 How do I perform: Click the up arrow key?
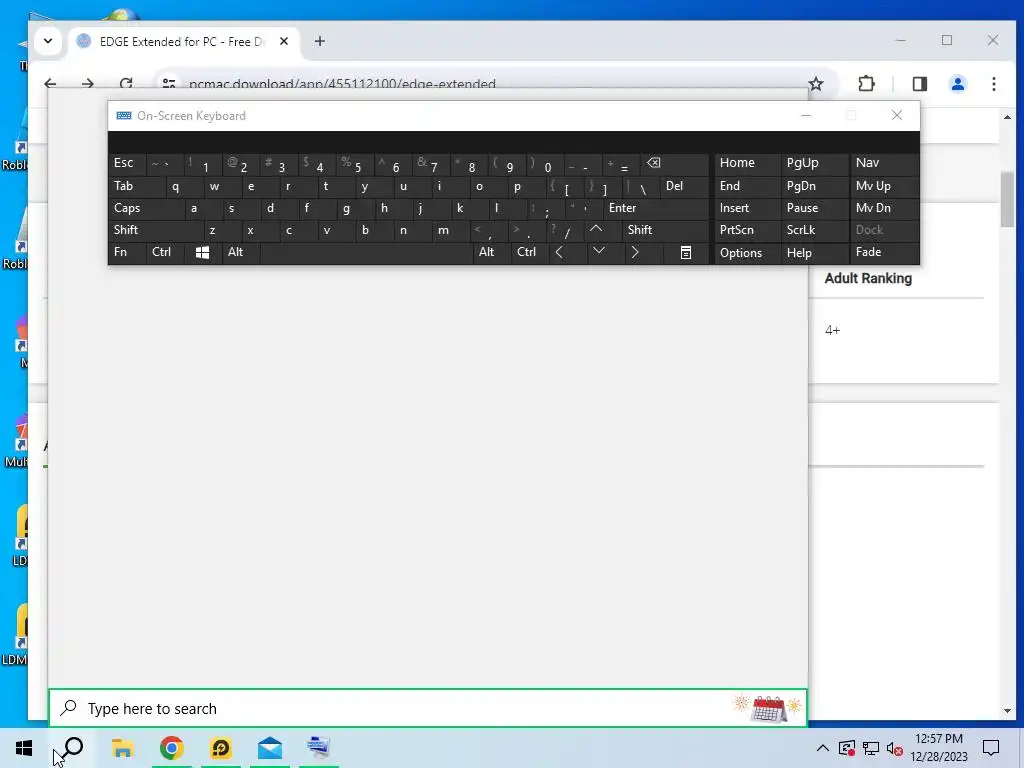coord(596,230)
